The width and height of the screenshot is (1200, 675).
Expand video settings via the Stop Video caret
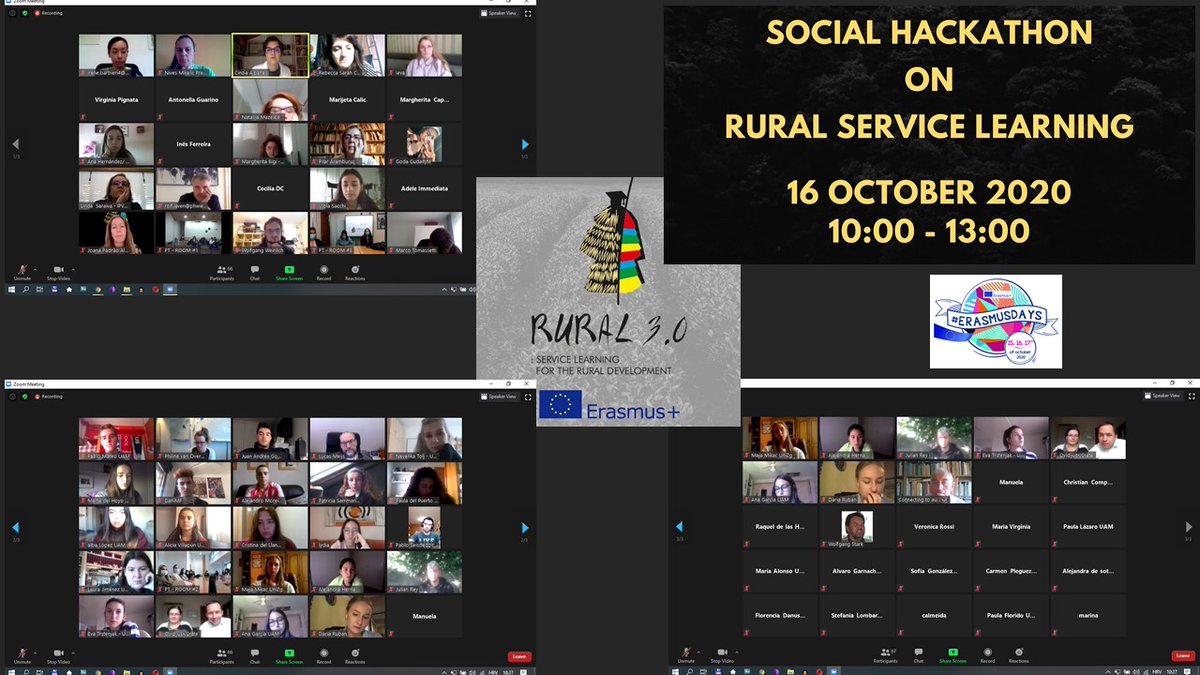coord(72,270)
